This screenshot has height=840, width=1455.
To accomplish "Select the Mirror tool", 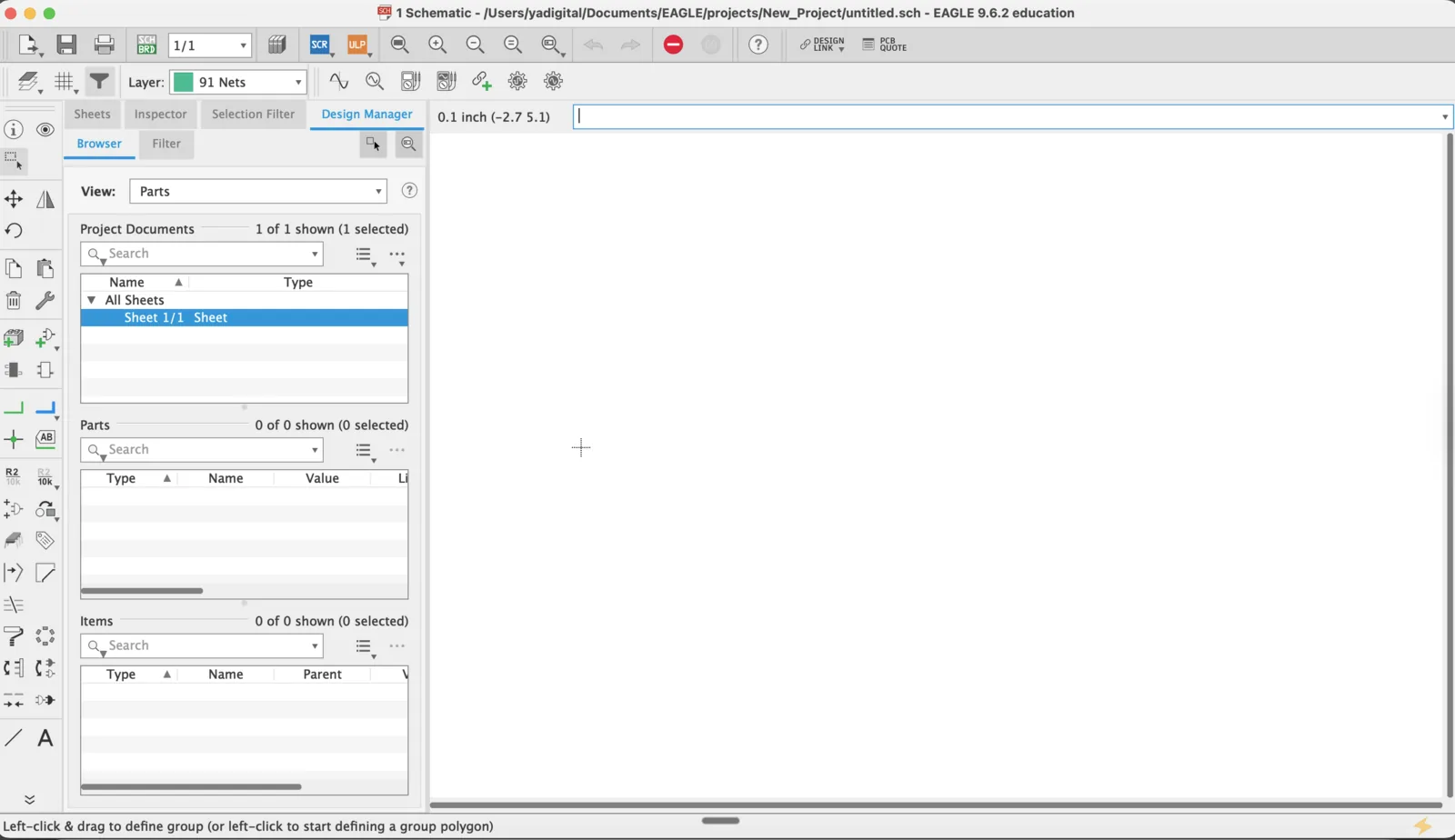I will (x=45, y=198).
